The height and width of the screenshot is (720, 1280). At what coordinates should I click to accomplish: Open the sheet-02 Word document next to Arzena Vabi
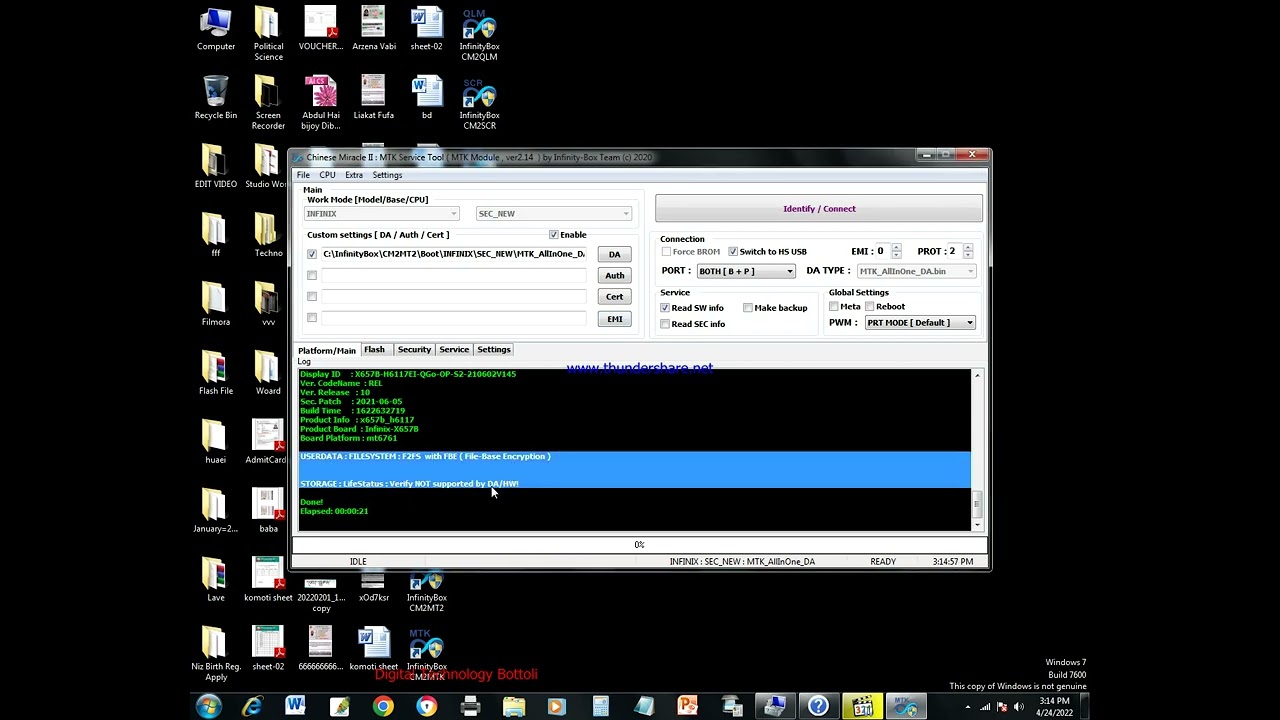(x=426, y=29)
